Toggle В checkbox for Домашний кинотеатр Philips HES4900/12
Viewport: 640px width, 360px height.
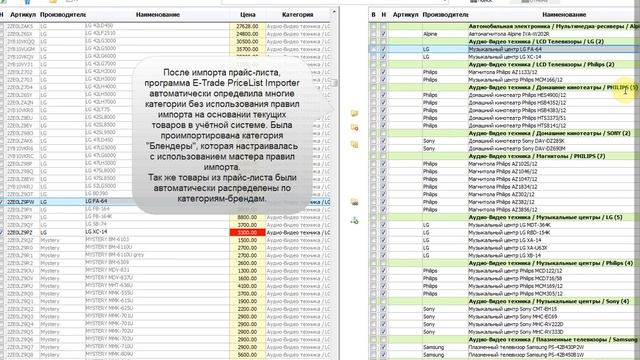373,95
